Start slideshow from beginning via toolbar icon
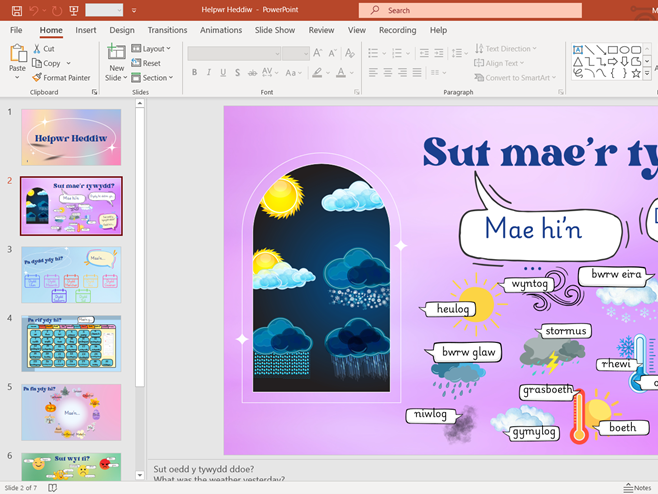The height and width of the screenshot is (494, 658). (73, 10)
